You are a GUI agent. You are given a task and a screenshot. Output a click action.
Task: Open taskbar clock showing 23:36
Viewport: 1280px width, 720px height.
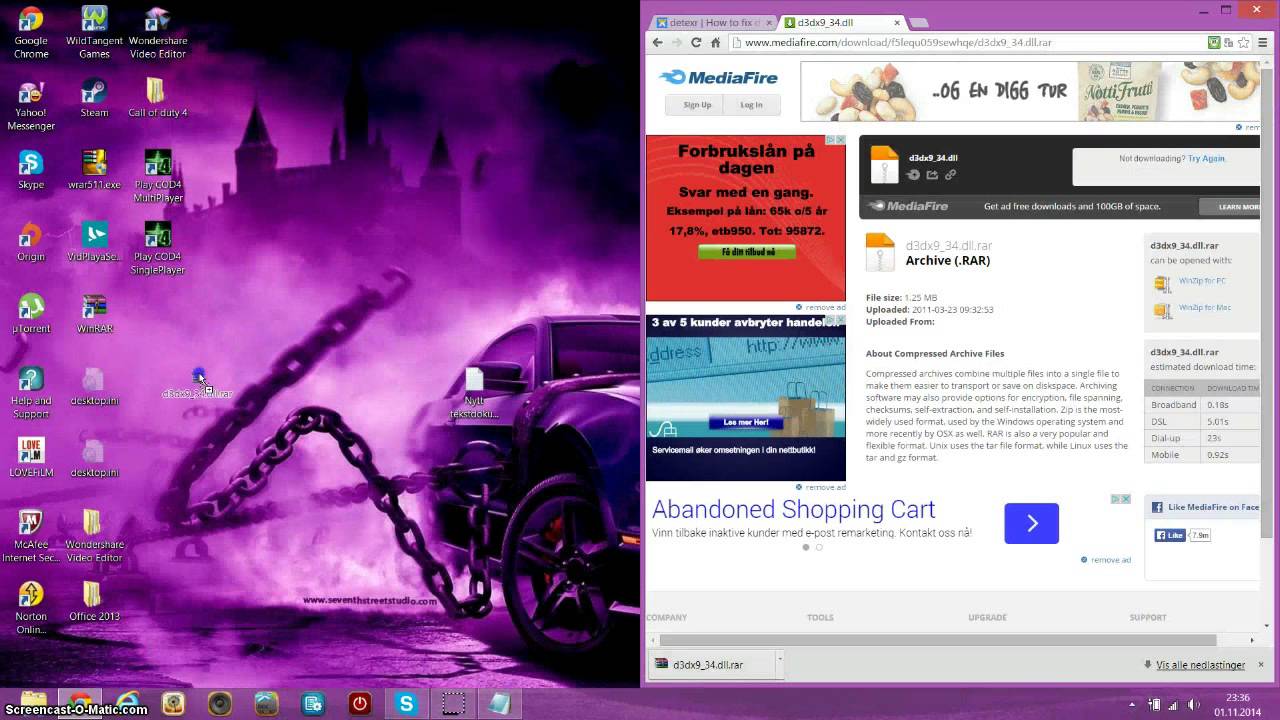click(x=1238, y=704)
